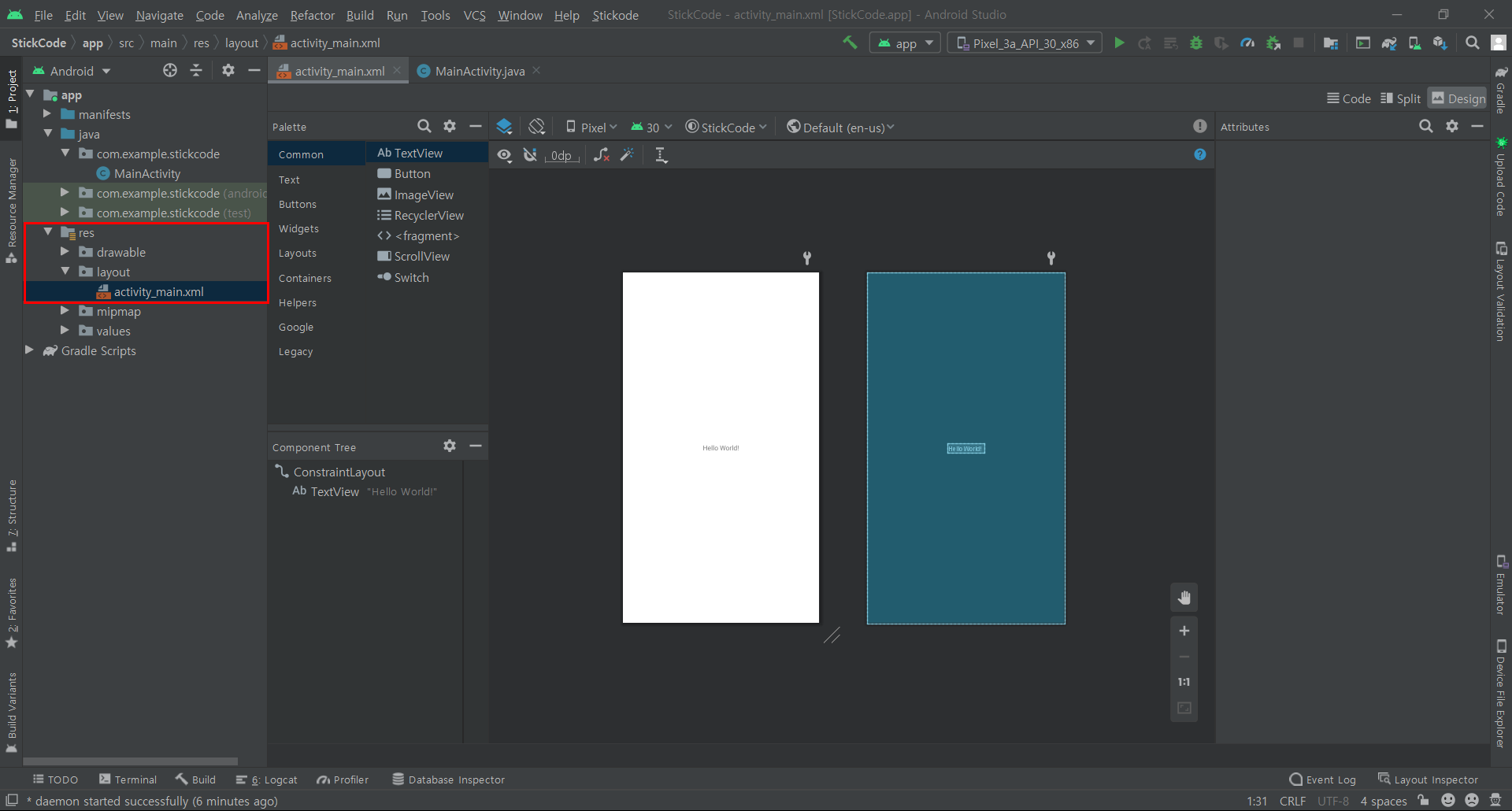The height and width of the screenshot is (811, 1512).
Task: Open the Terminal tool window
Action: tap(128, 780)
